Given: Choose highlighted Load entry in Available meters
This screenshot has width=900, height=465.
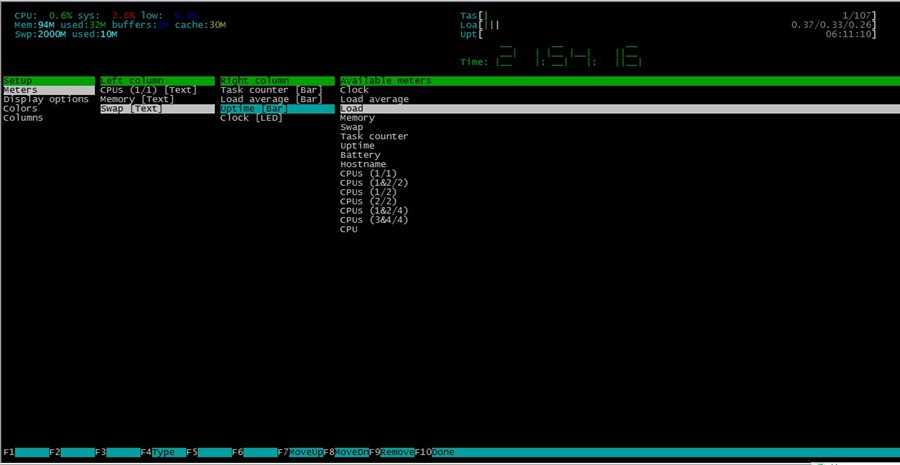Looking at the screenshot, I should click(x=619, y=108).
